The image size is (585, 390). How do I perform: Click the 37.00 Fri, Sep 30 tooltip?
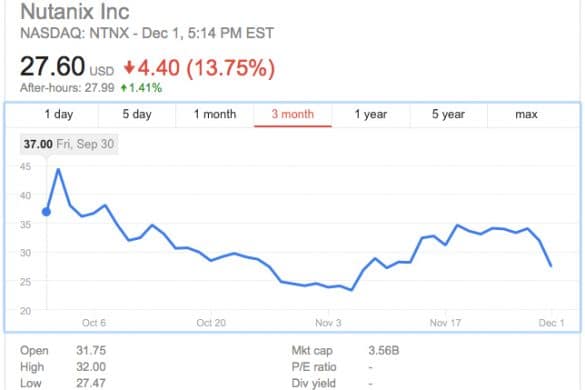pyautogui.click(x=69, y=144)
